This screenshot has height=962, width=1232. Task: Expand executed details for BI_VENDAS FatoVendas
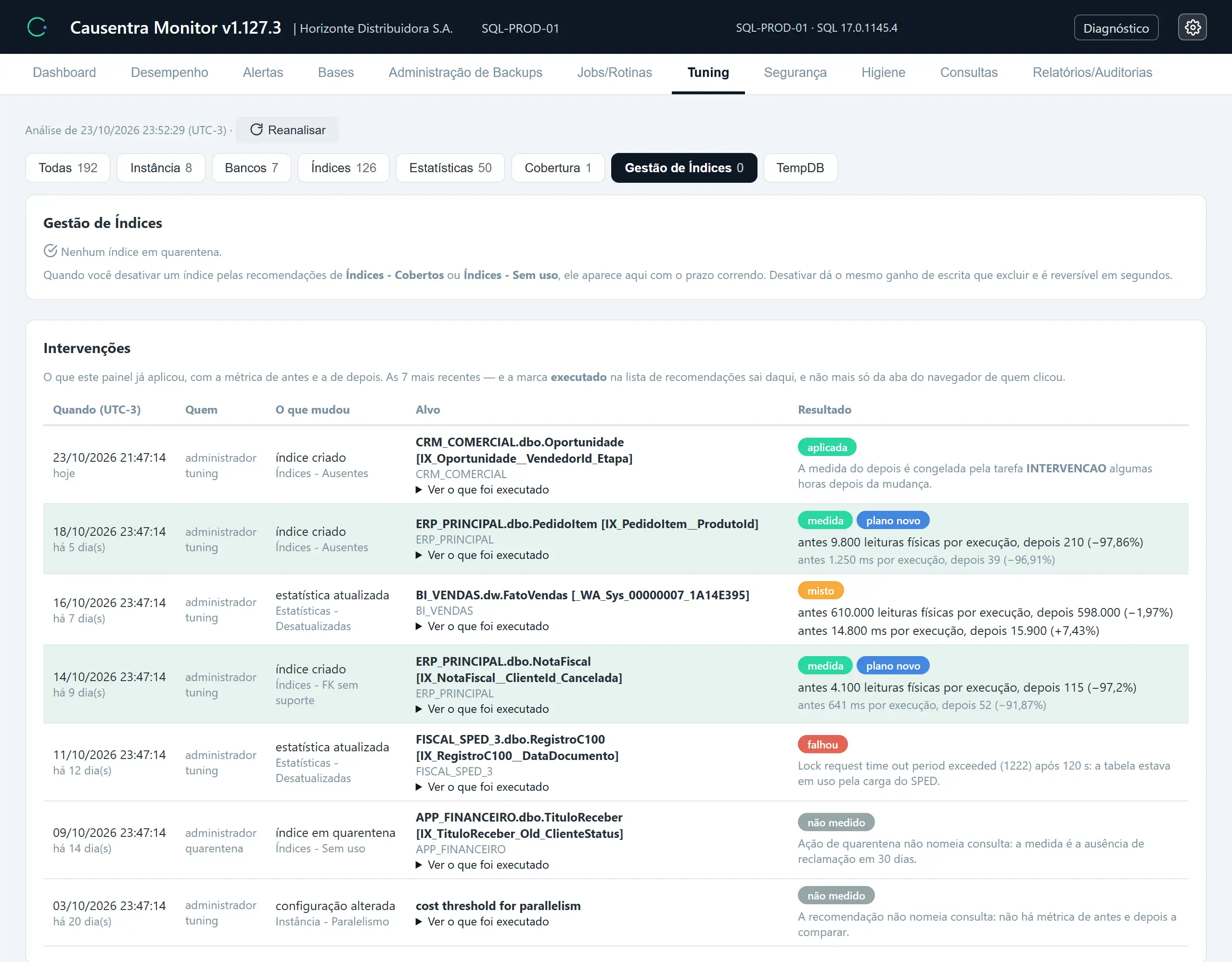point(482,626)
